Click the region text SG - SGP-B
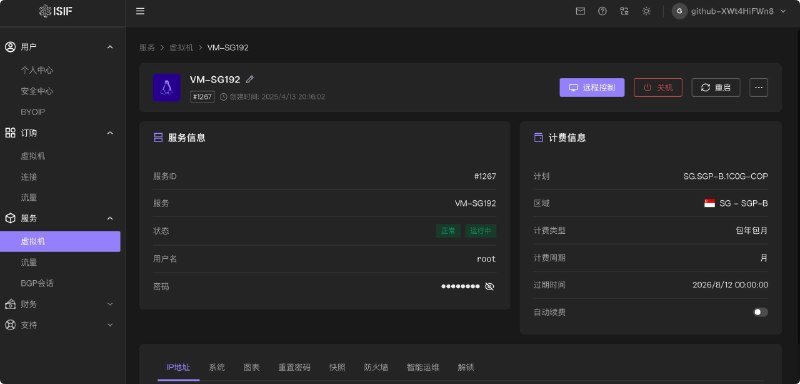This screenshot has width=800, height=384. point(743,203)
